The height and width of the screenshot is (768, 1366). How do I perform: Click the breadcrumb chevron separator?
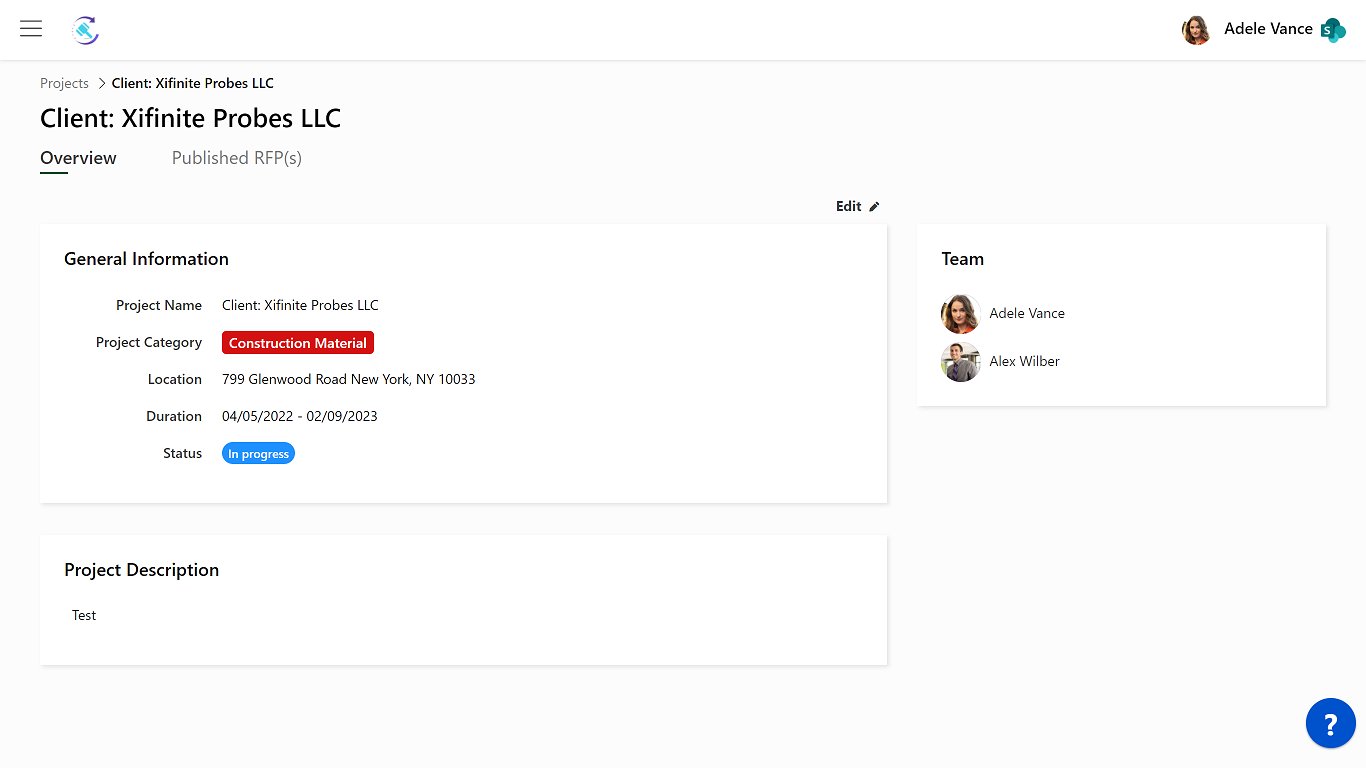(101, 83)
